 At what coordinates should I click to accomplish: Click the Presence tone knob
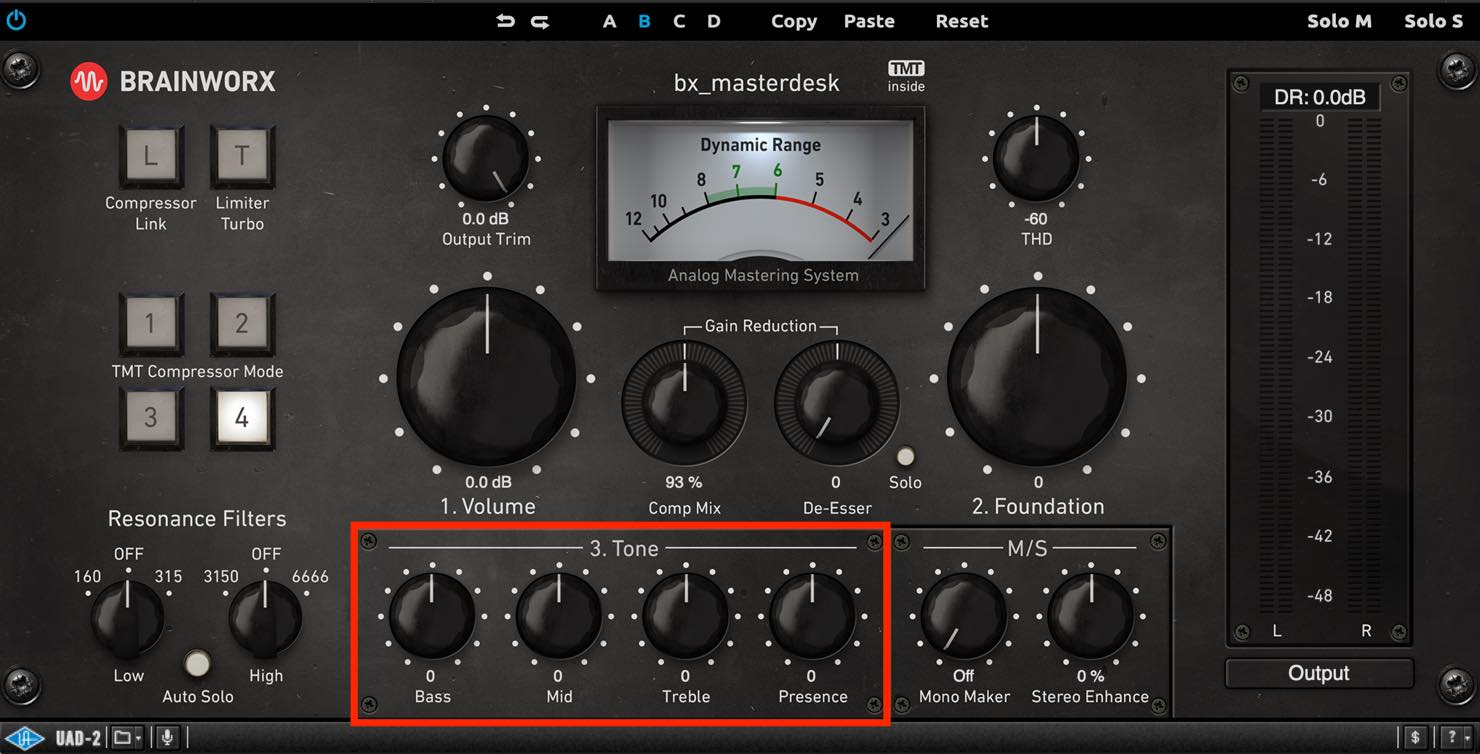click(x=812, y=616)
